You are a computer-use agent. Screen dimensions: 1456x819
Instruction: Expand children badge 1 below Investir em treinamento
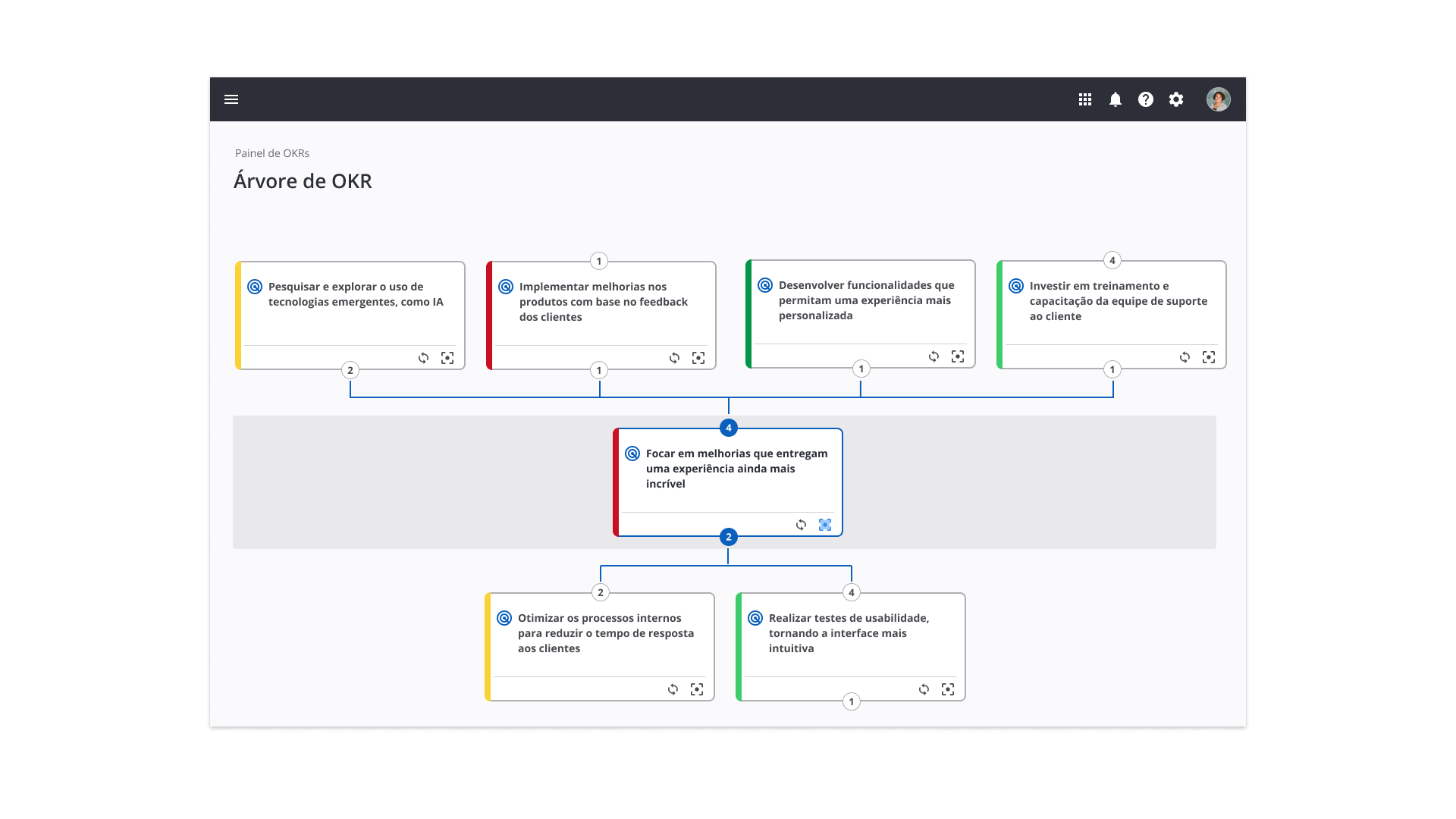click(1112, 369)
